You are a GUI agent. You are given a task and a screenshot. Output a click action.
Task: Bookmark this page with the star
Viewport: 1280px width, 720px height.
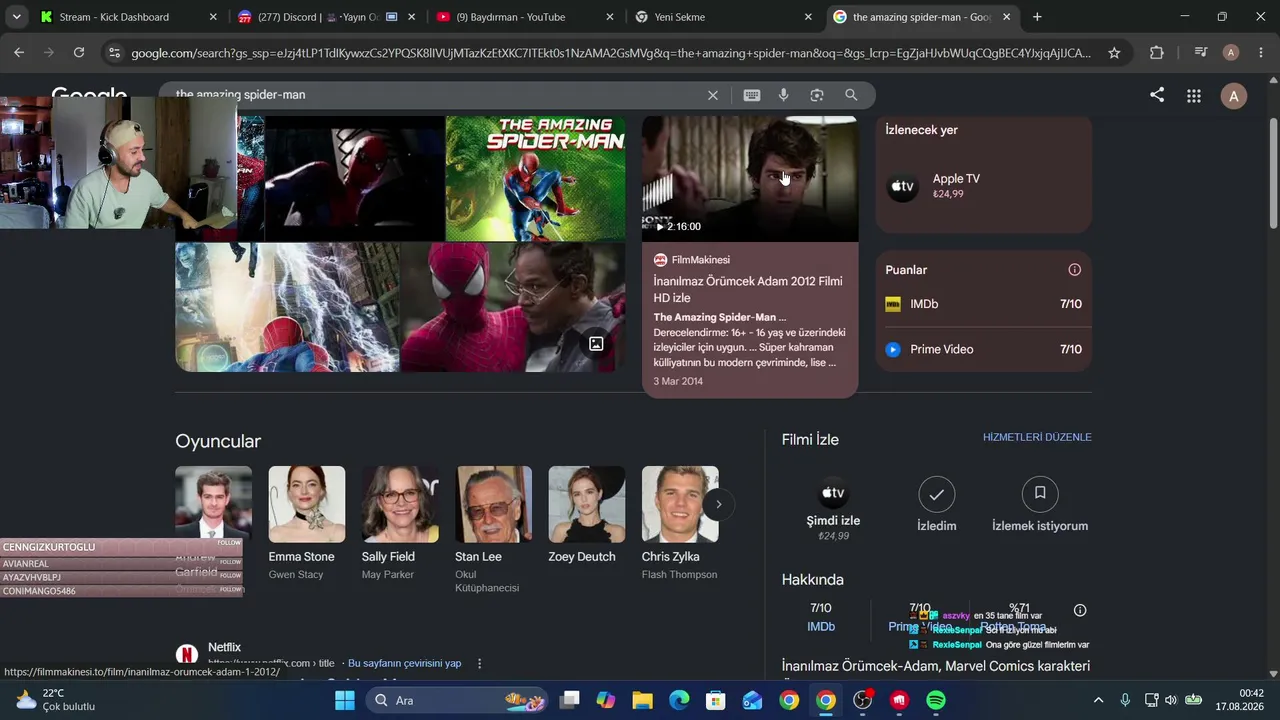(1114, 53)
